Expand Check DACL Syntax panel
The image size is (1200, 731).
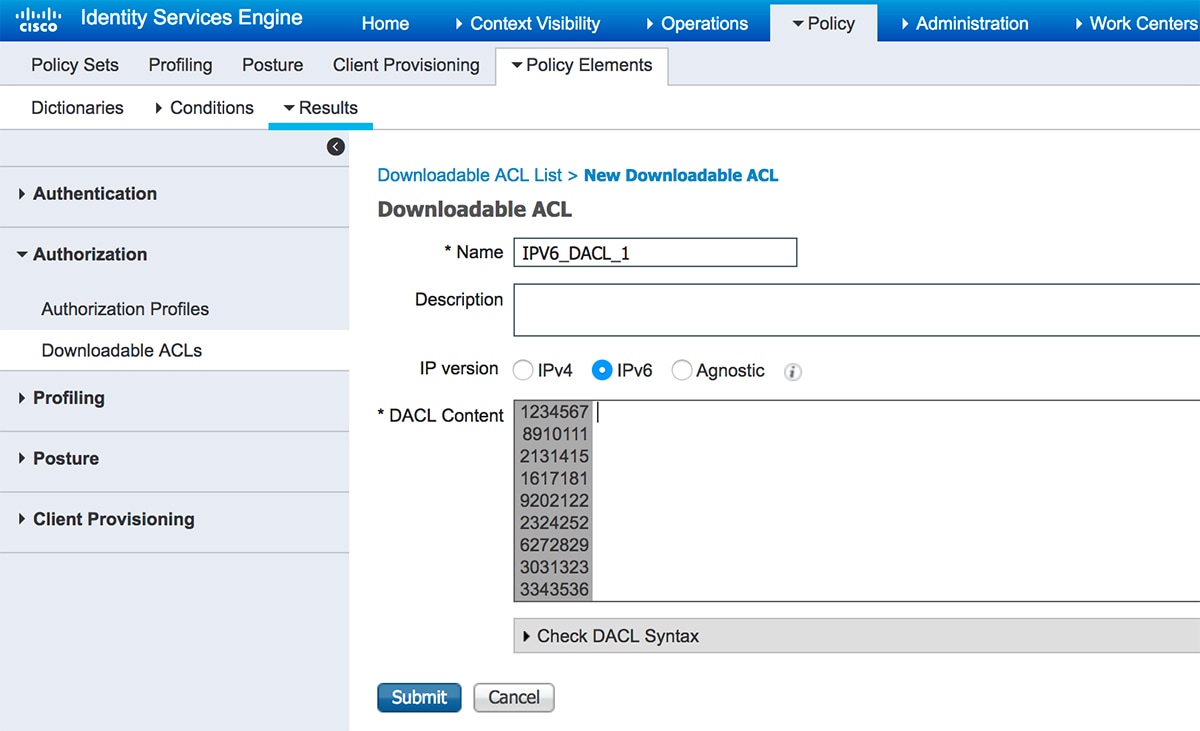tap(856, 636)
